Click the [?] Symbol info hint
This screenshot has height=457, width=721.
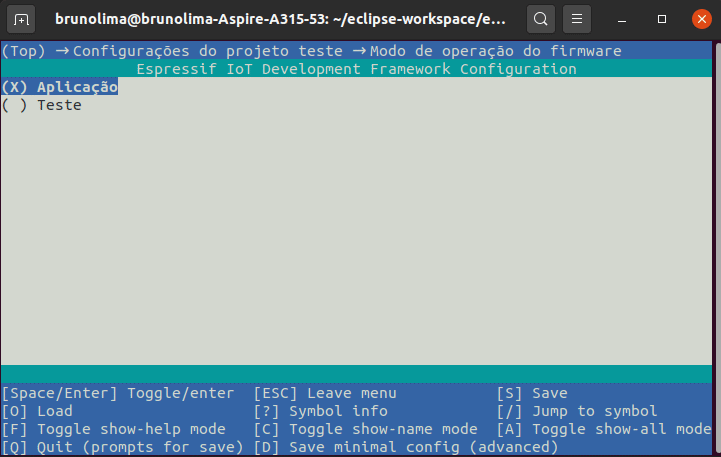tap(320, 411)
